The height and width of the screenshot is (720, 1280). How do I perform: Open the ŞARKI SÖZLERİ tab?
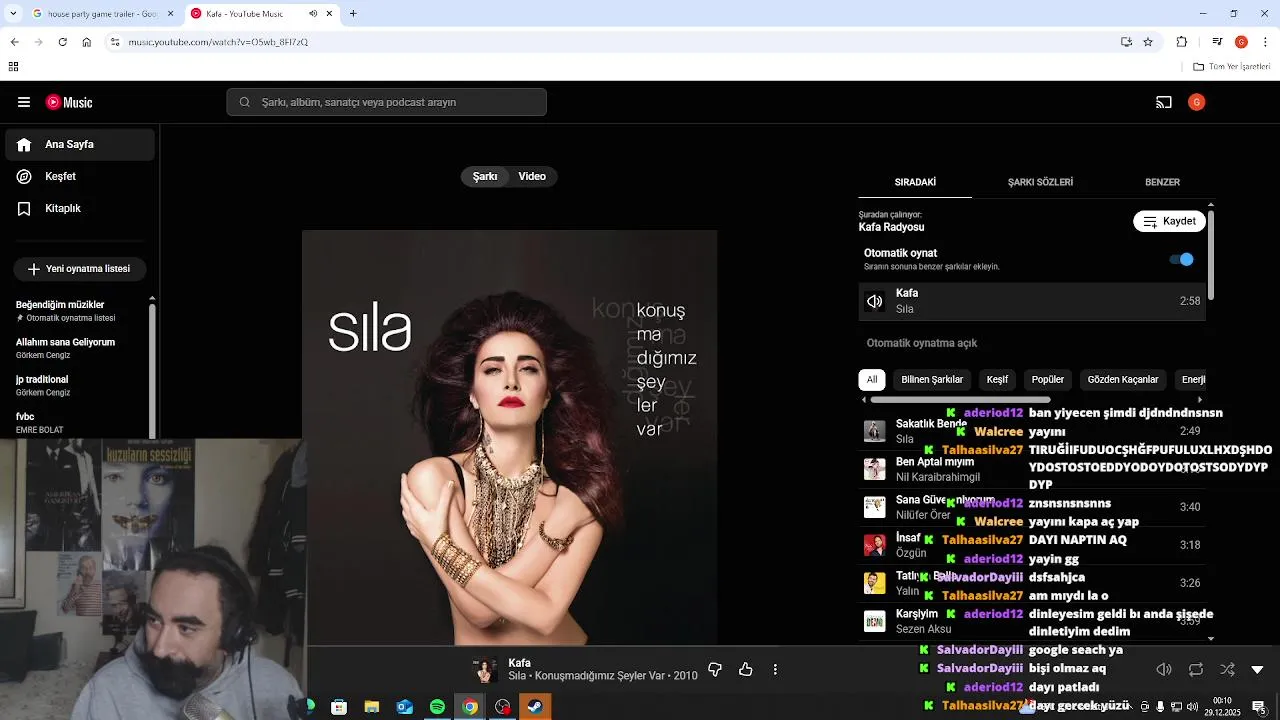click(x=1040, y=182)
